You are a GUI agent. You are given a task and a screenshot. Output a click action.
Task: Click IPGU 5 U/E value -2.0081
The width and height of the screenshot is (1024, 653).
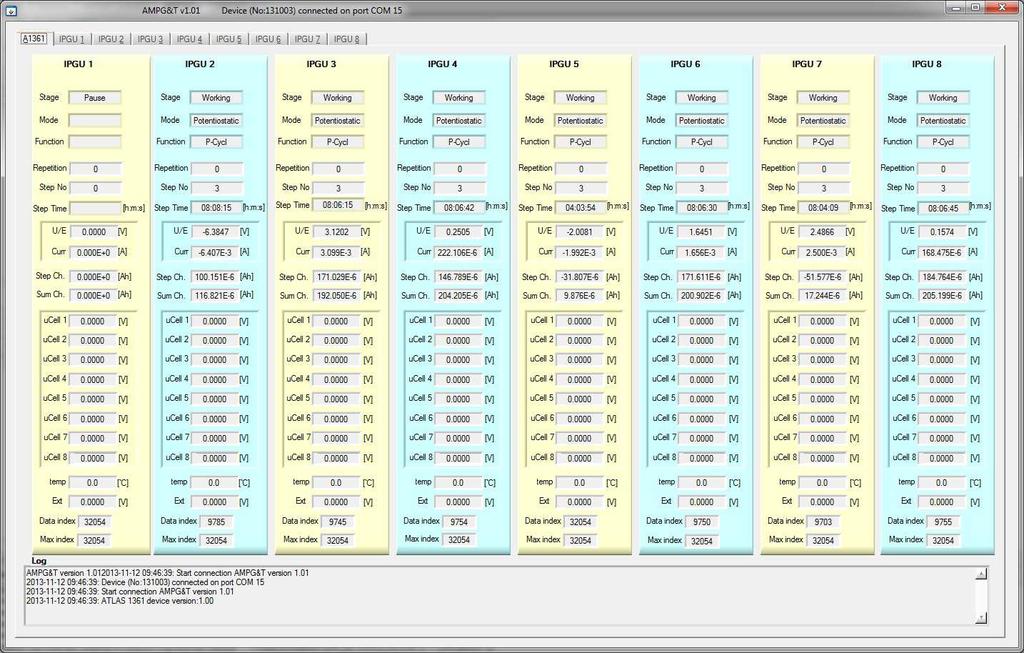point(579,232)
